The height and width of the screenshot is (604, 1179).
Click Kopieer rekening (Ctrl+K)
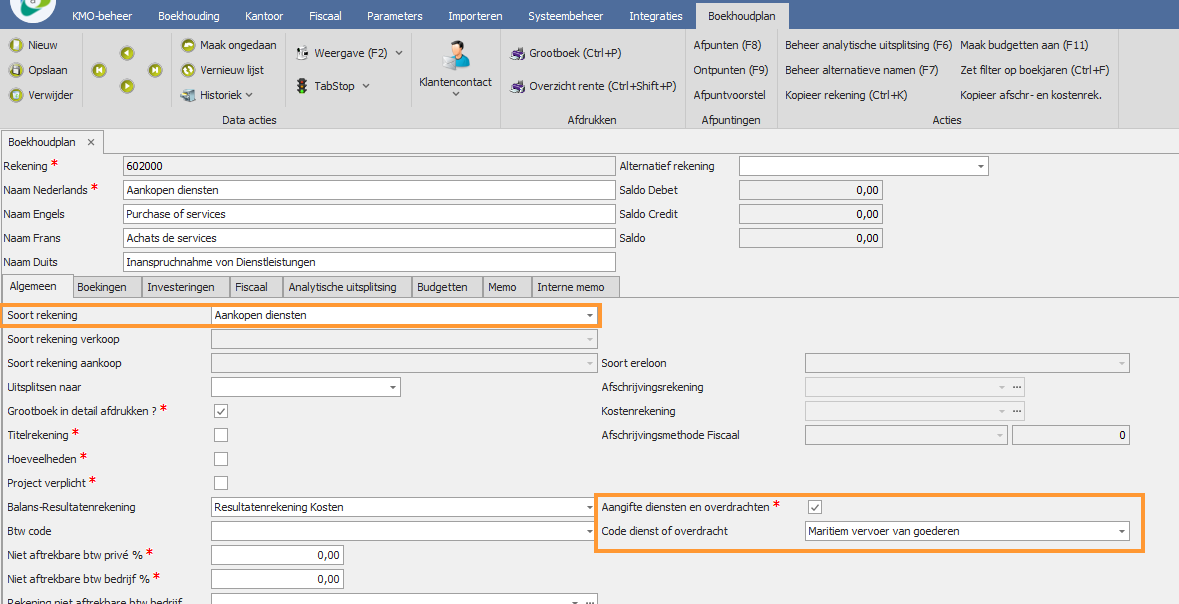[x=846, y=96]
